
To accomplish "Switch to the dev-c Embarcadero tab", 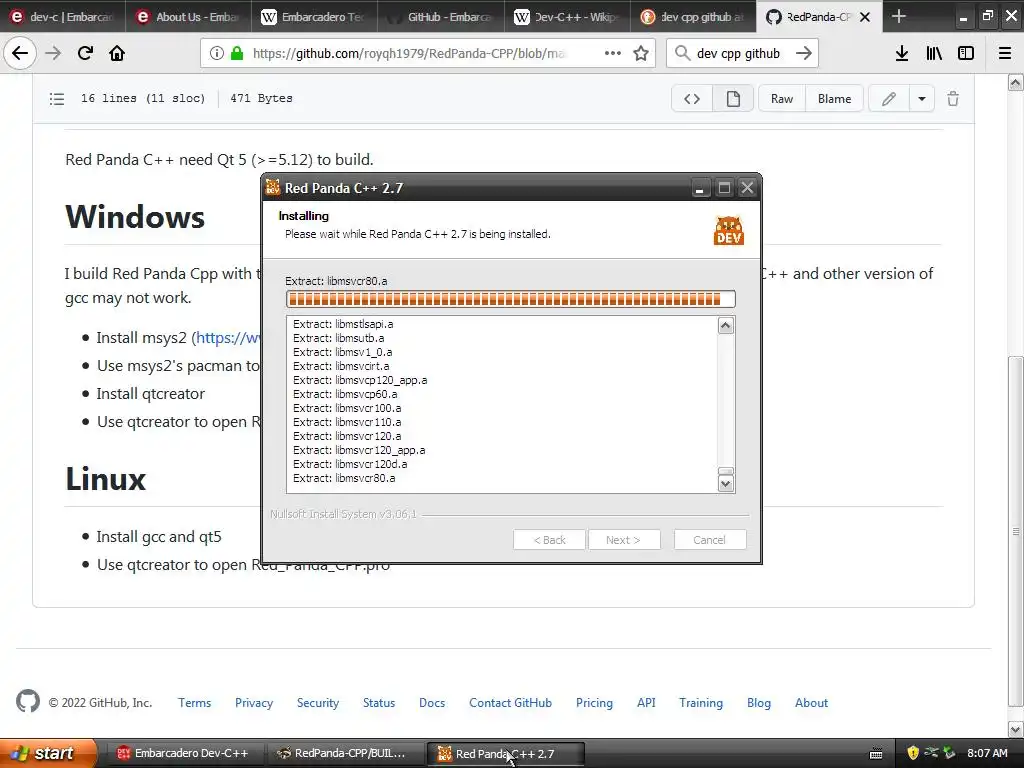I will point(63,16).
